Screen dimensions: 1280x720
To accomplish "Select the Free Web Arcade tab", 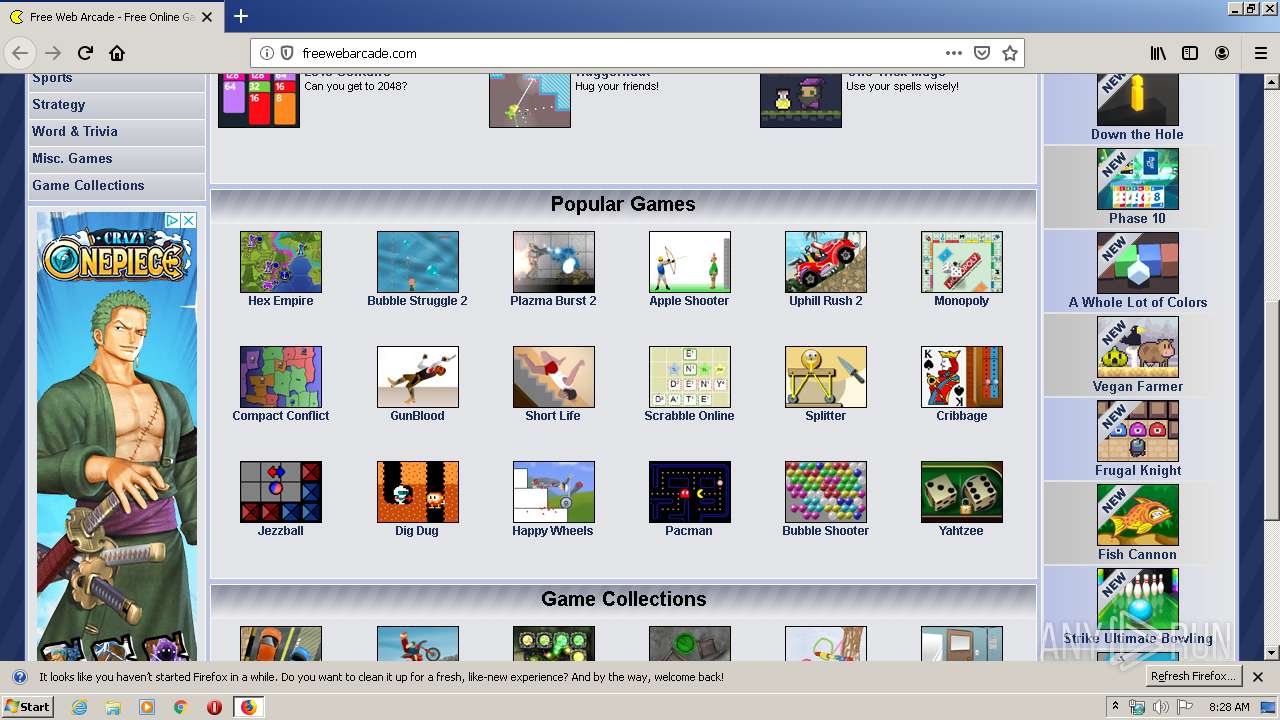I will pos(113,17).
